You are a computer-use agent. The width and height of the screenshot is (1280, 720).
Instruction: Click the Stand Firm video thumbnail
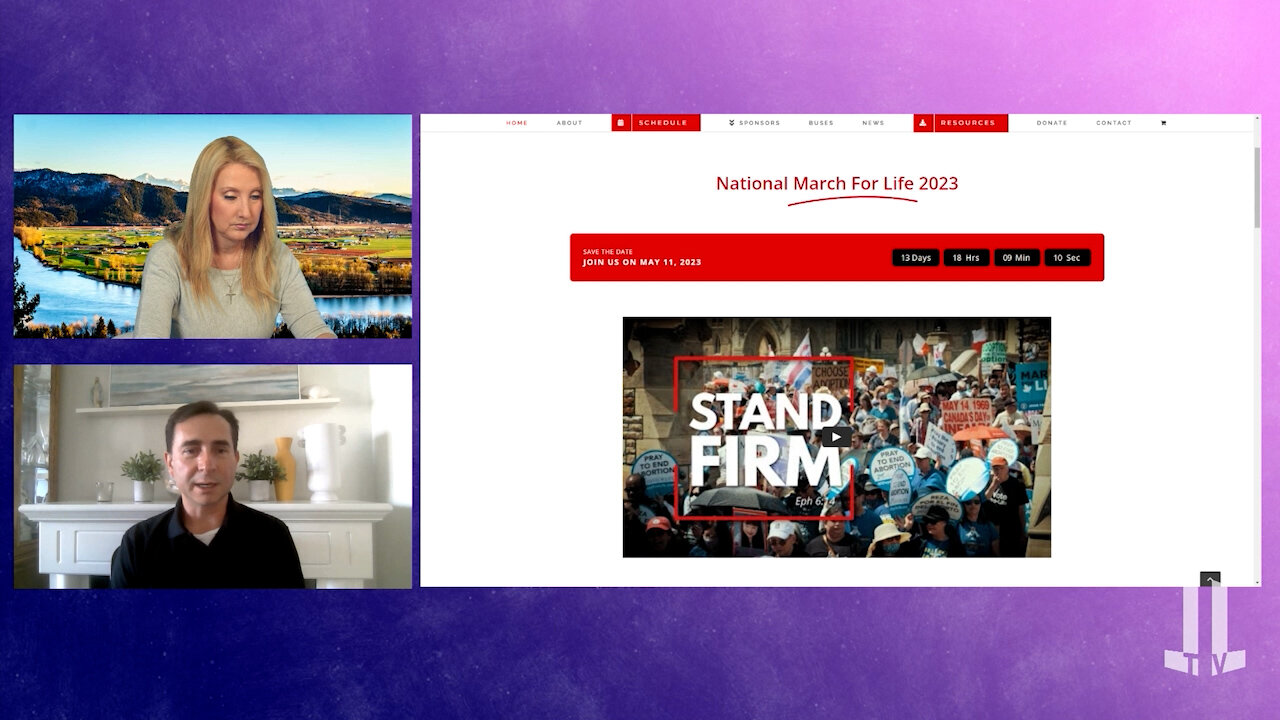837,437
